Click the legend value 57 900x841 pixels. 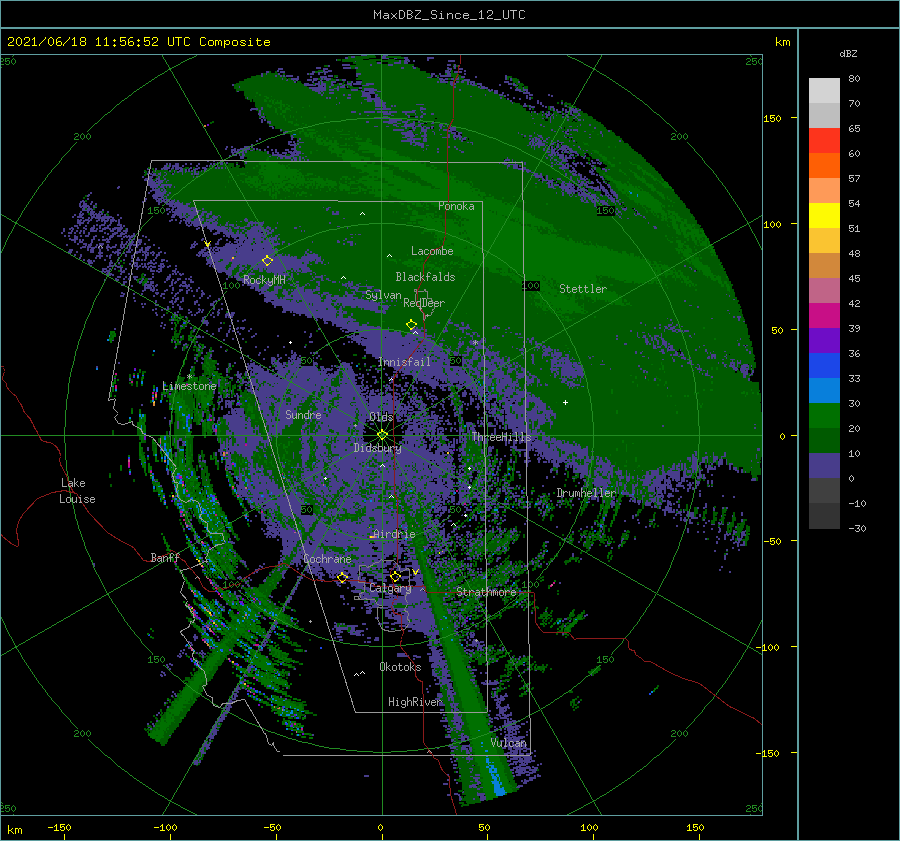pyautogui.click(x=854, y=179)
